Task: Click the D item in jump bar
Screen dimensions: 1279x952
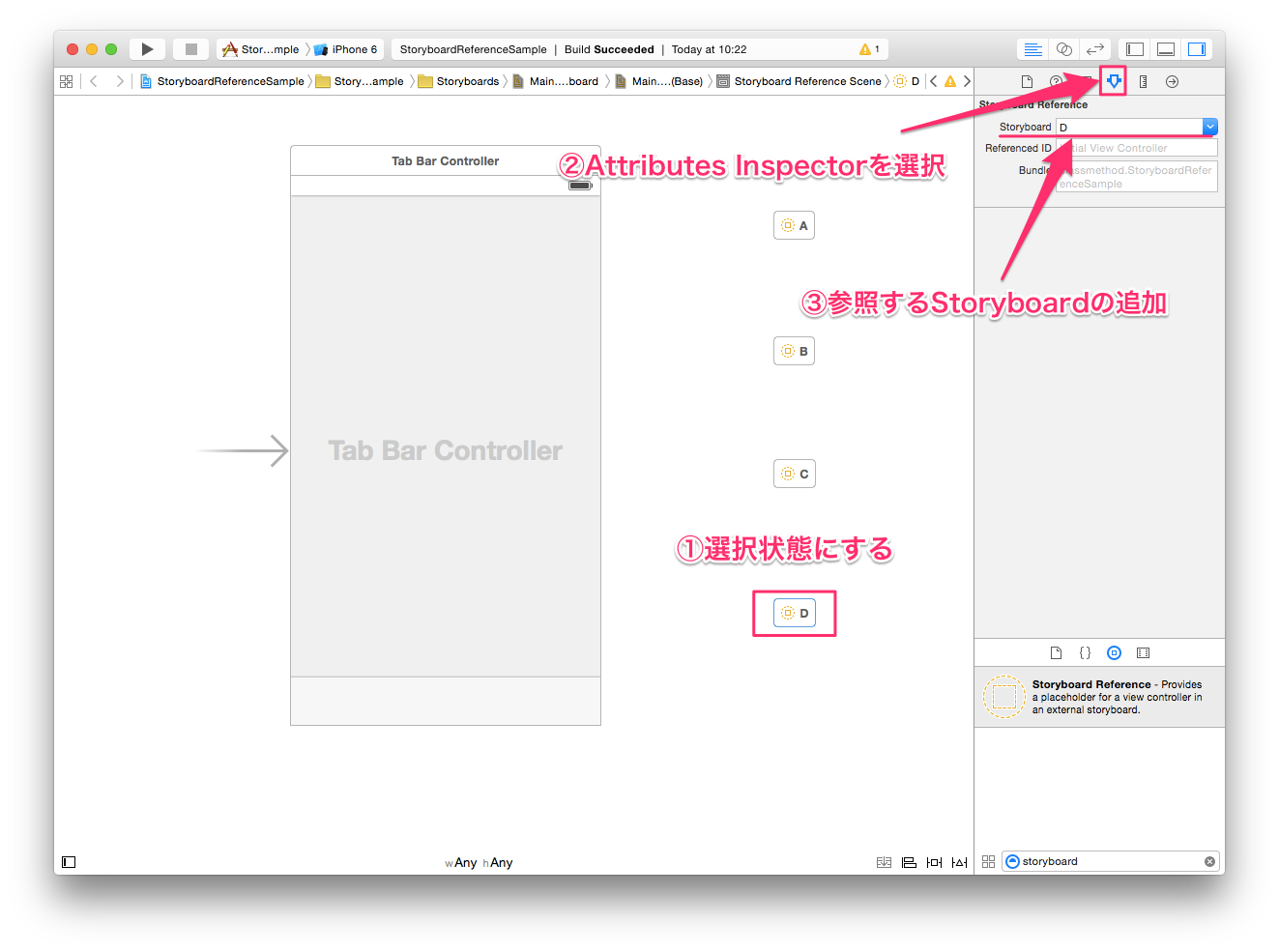Action: click(908, 81)
